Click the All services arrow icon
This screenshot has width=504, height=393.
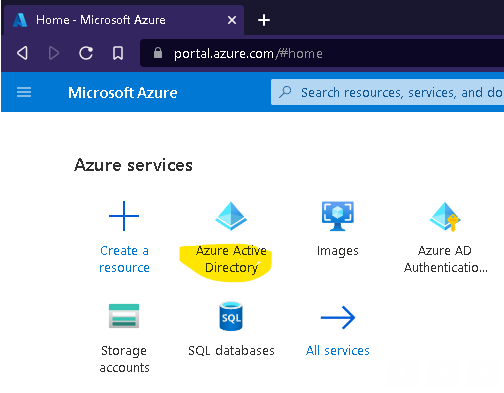coord(338,317)
